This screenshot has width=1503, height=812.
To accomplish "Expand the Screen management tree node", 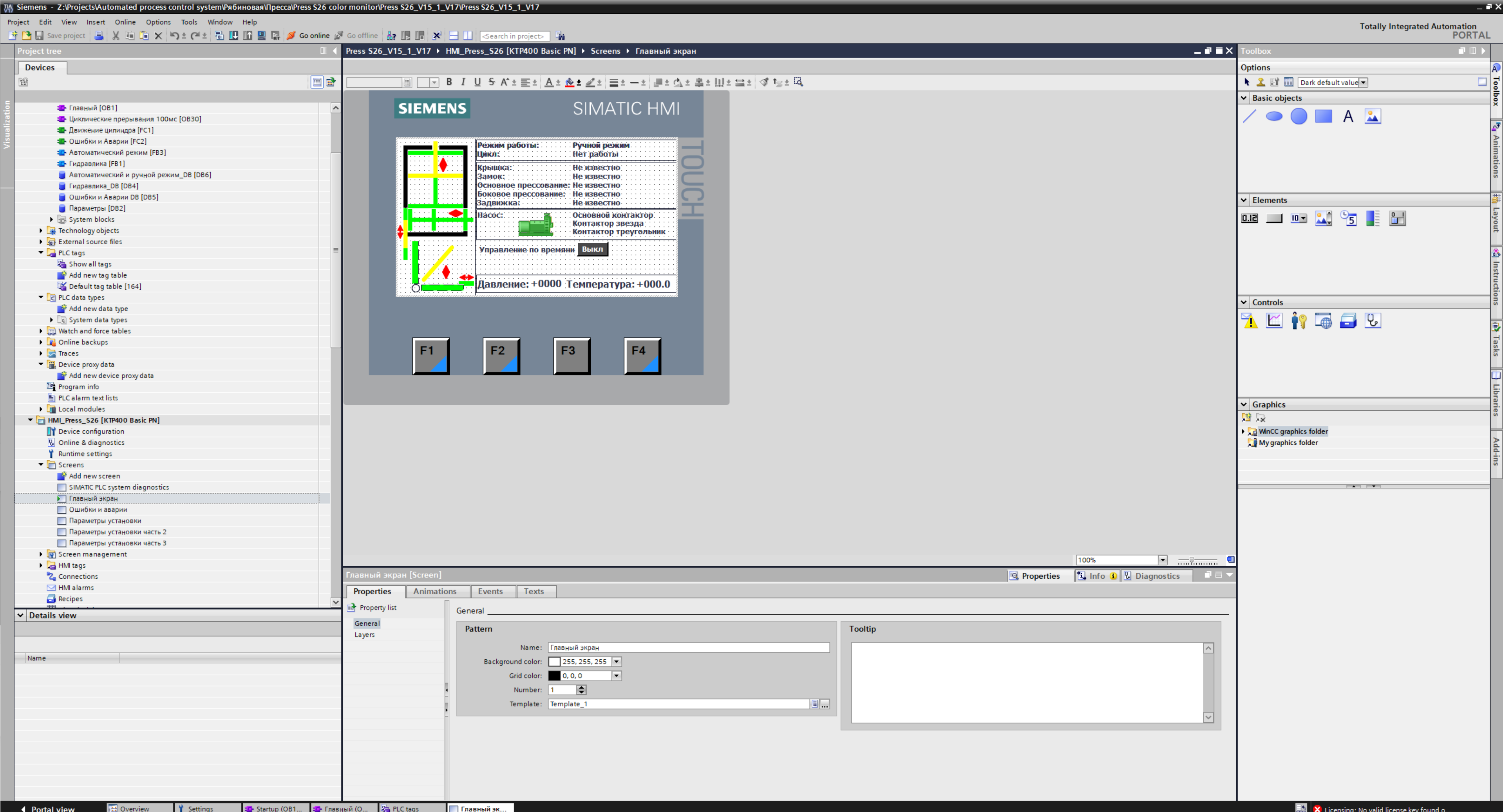I will [x=41, y=554].
